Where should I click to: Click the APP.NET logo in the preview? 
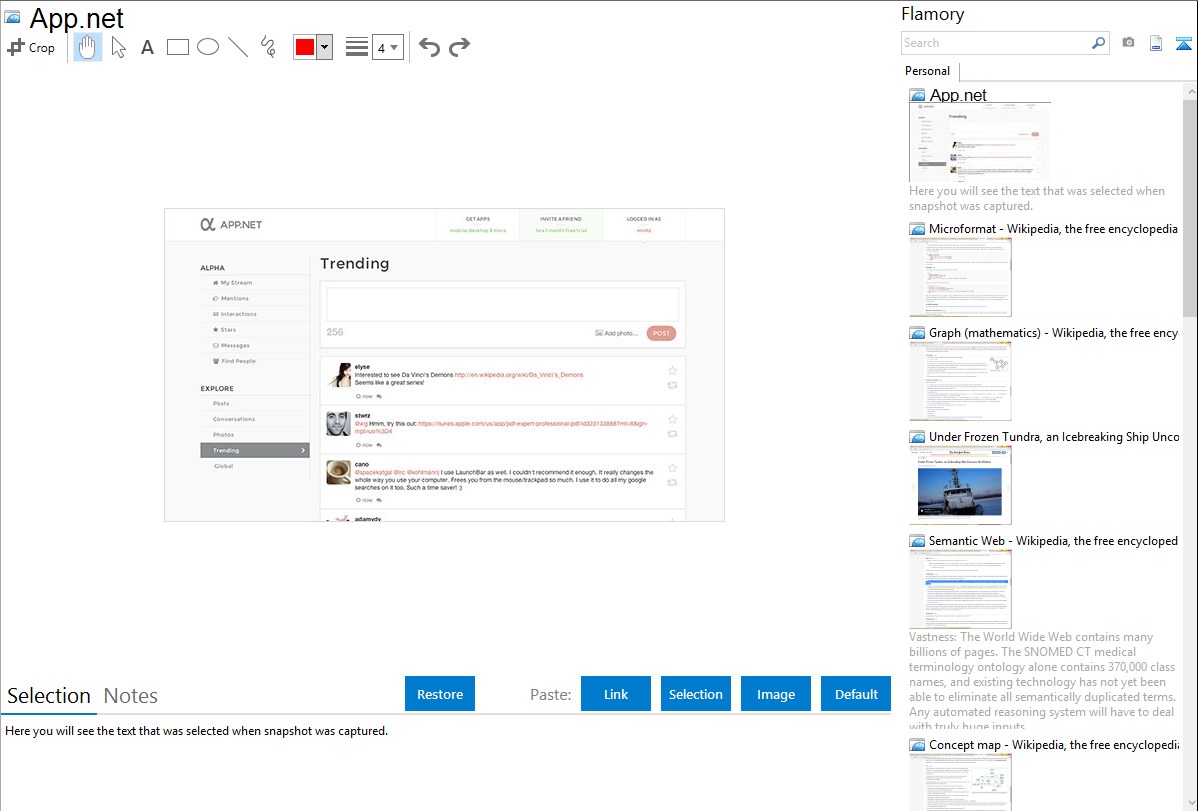coord(232,225)
